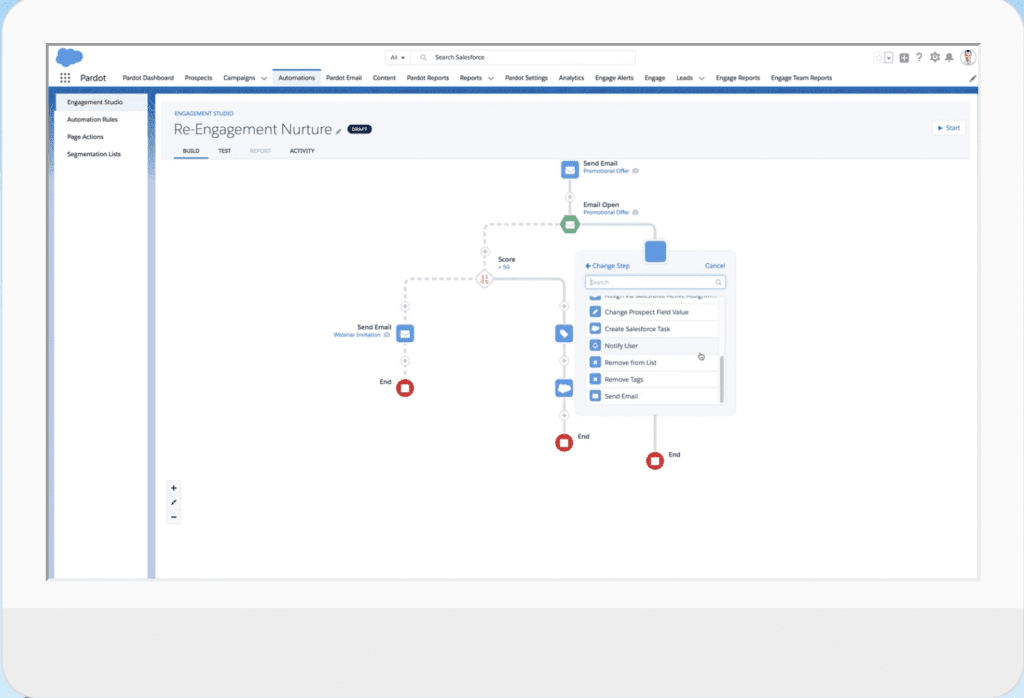This screenshot has width=1024, height=698.
Task: Focus the Search Salesforce box
Action: 524,57
